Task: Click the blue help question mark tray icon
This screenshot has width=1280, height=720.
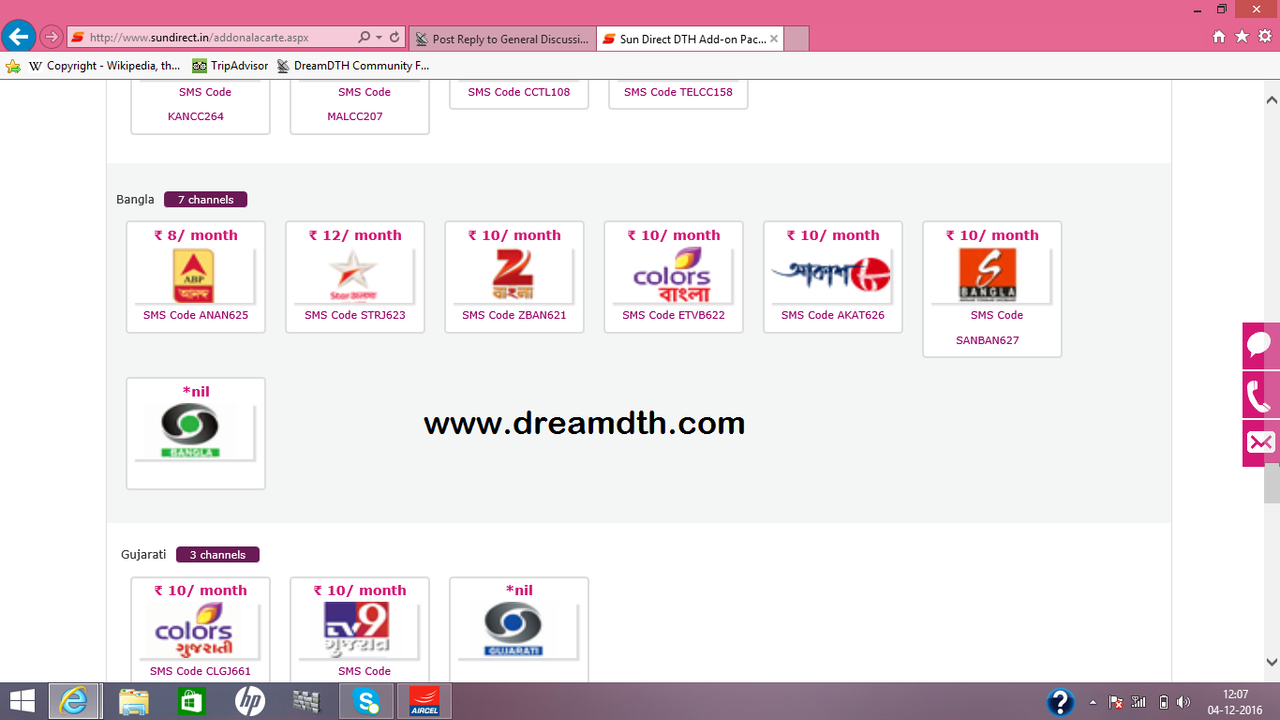Action: coord(1060,701)
